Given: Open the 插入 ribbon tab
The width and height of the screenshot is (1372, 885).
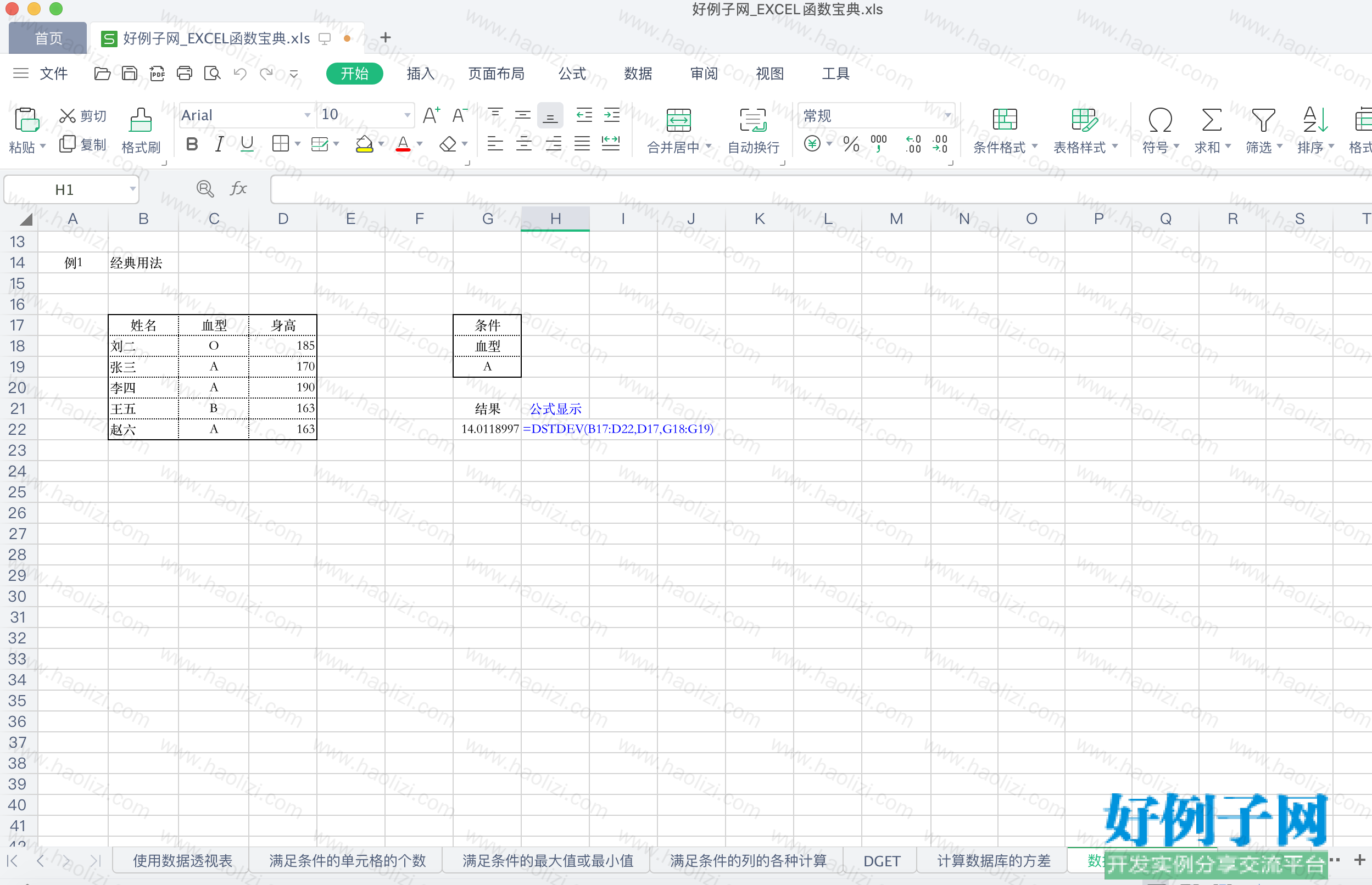Looking at the screenshot, I should coord(421,74).
